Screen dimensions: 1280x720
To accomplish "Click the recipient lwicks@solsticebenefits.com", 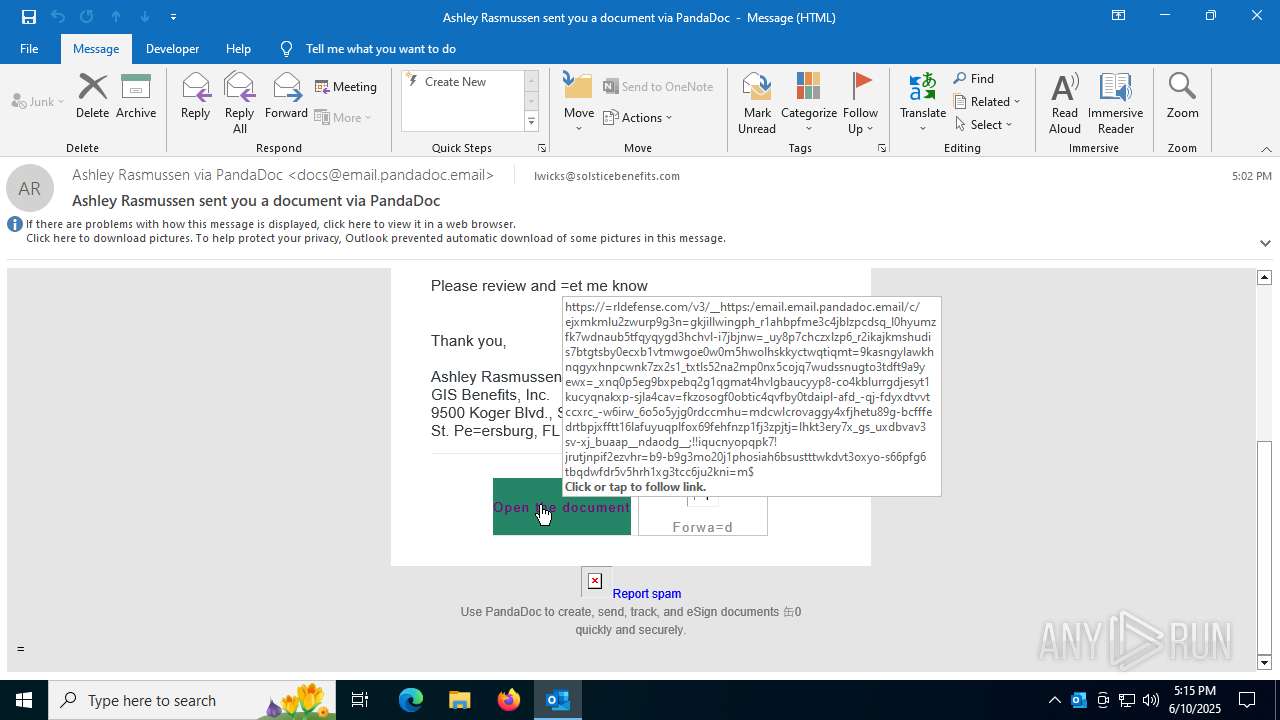I will (x=607, y=176).
